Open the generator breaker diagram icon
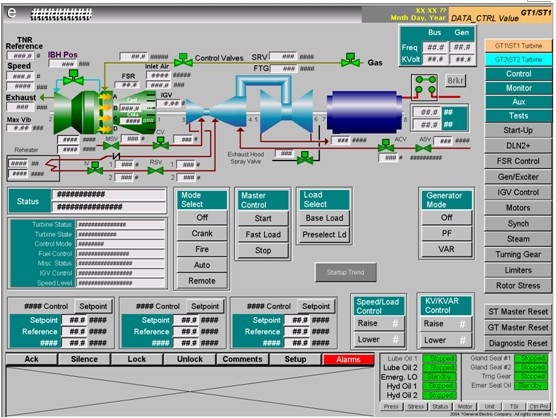 [425, 86]
